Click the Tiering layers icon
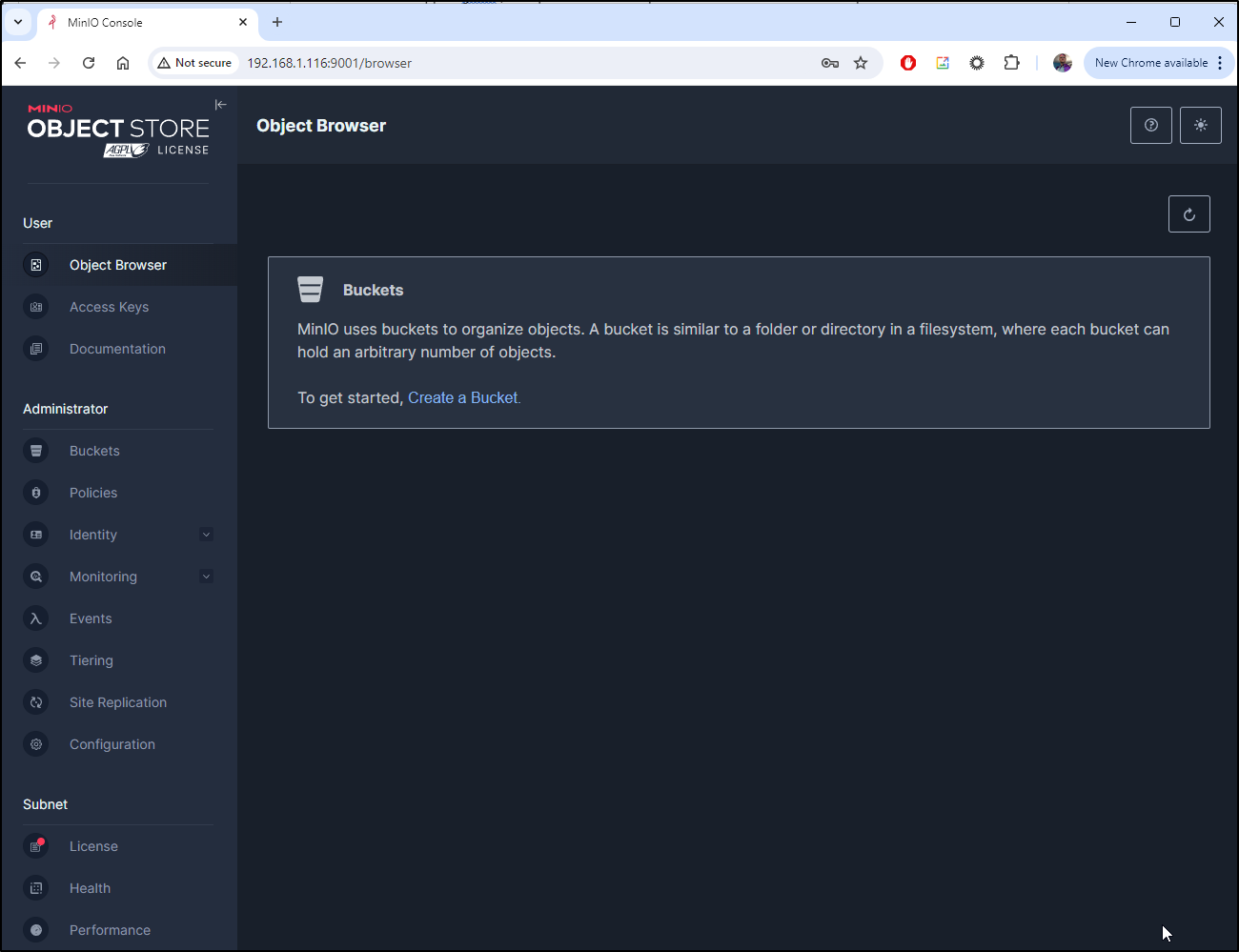Screen dimensions: 1239x952 tap(36, 660)
